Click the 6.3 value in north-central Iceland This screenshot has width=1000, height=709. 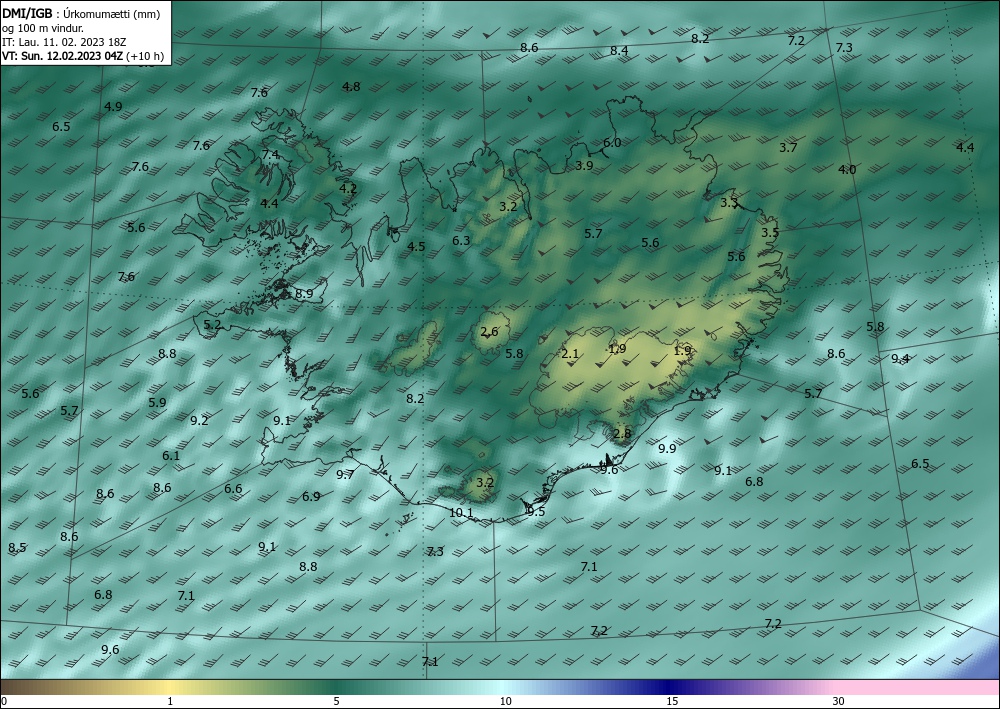461,240
